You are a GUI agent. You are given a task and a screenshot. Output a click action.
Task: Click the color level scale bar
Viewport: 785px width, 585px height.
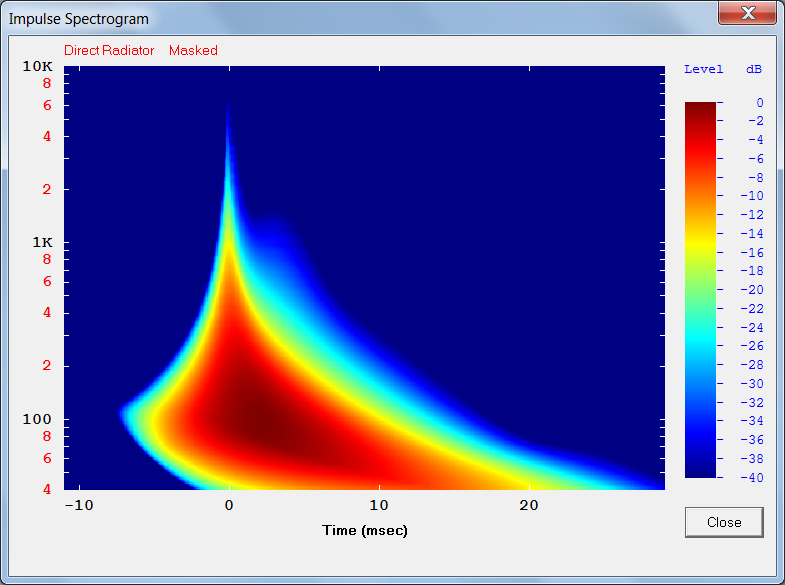pos(700,290)
